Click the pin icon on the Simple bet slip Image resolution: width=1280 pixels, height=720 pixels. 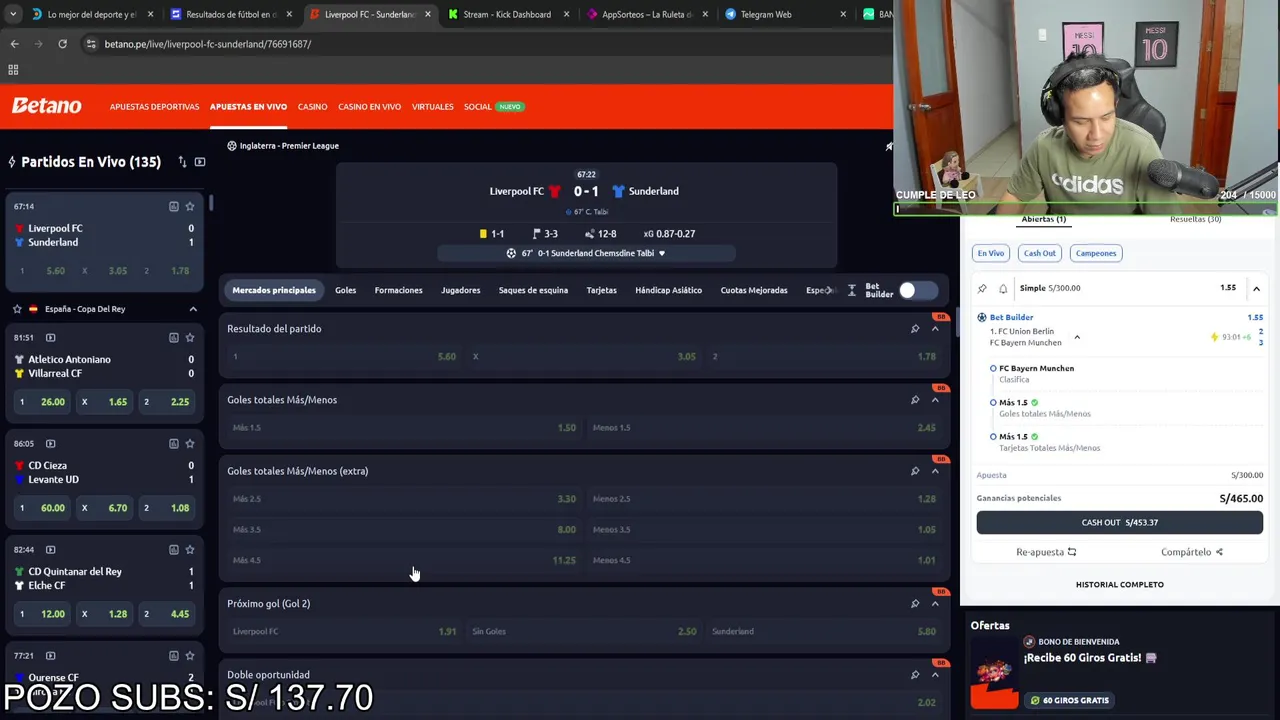(982, 288)
